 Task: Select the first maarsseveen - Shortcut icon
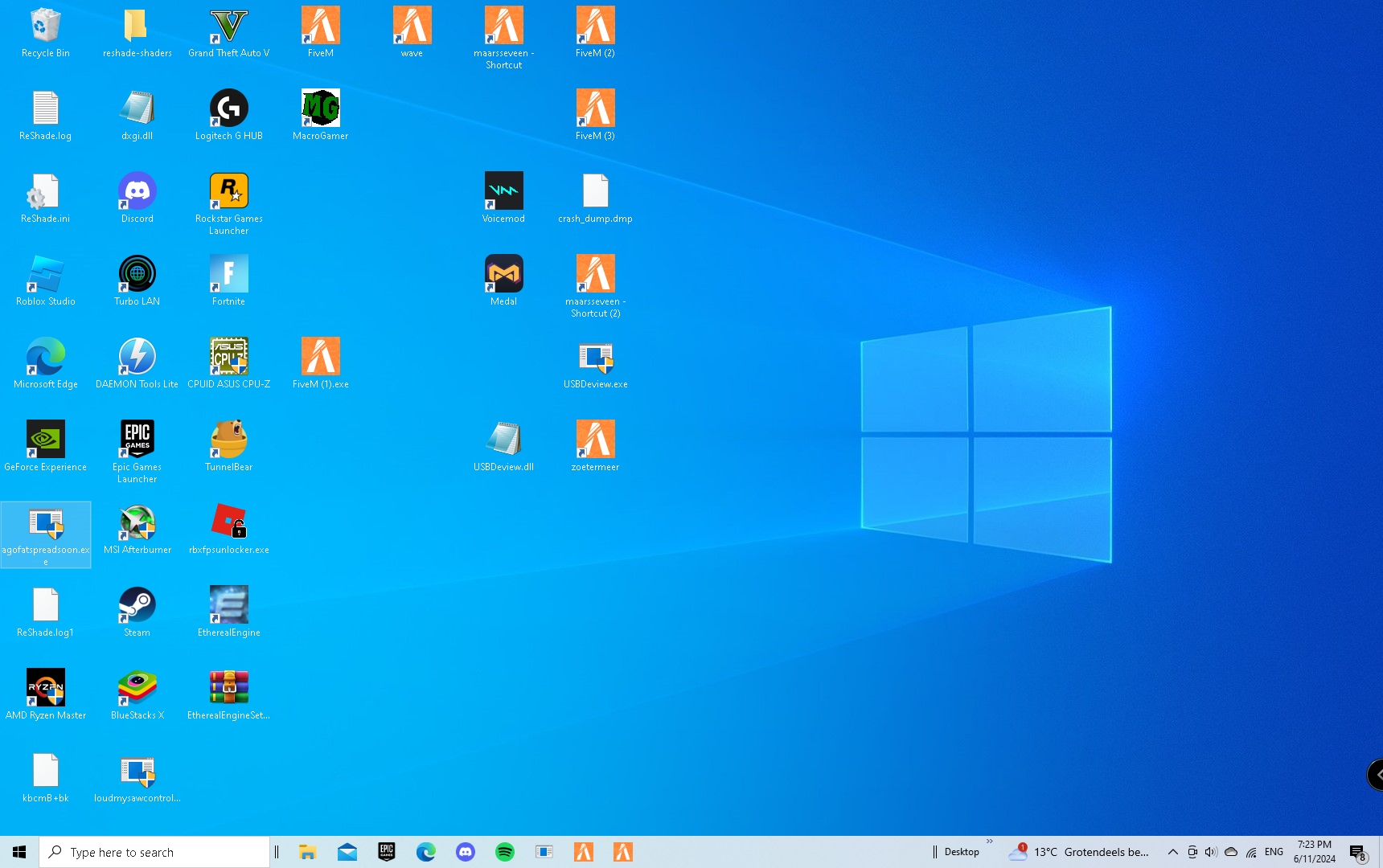pos(504,38)
